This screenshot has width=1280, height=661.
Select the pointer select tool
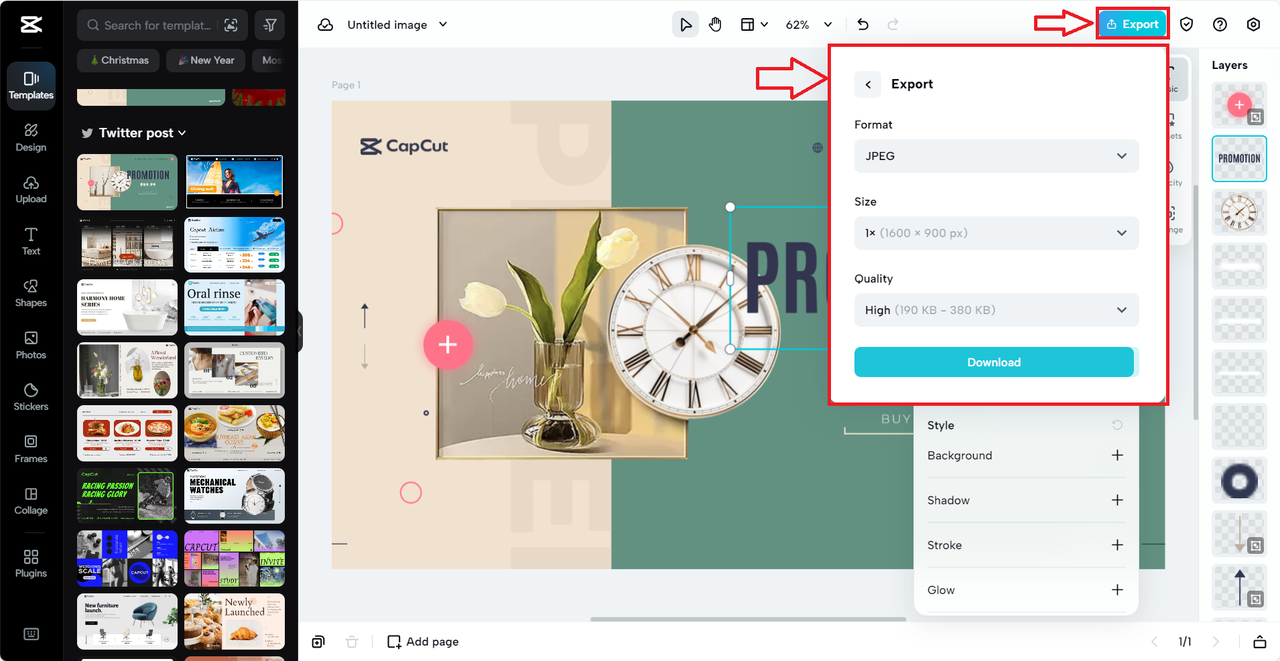click(685, 25)
